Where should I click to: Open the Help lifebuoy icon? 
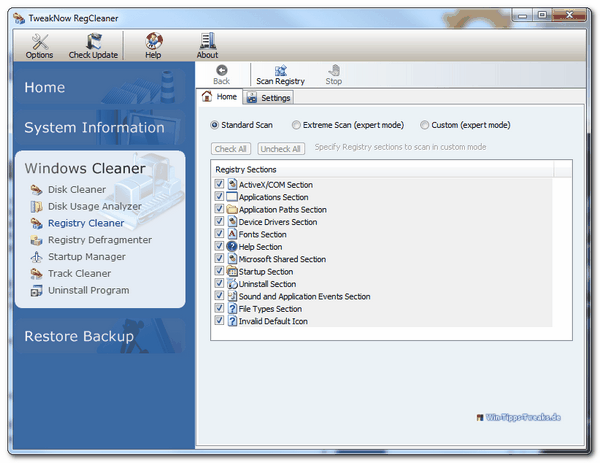point(153,41)
